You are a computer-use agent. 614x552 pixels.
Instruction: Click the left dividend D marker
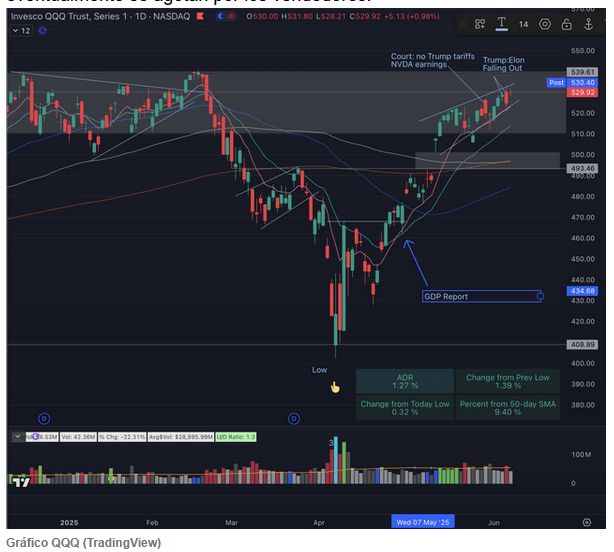(44, 419)
